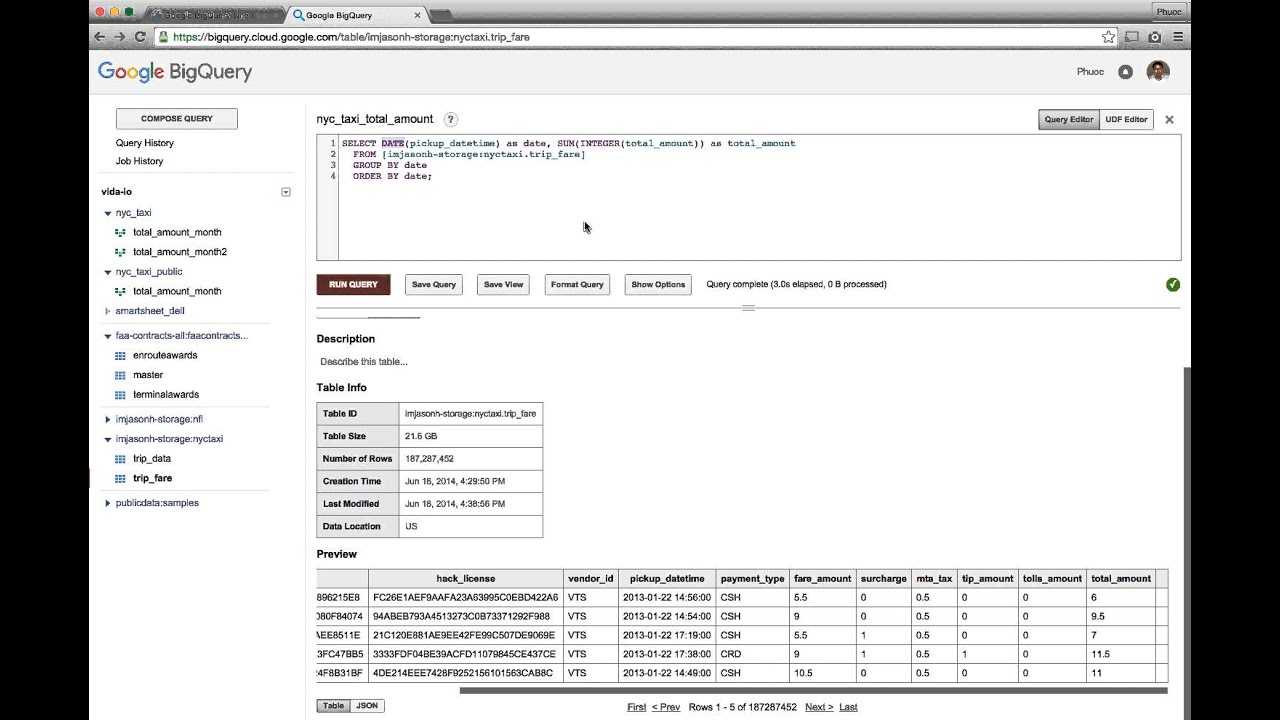1280x720 pixels.
Task: Switch to the Query Editor tab
Action: [x=1069, y=119]
